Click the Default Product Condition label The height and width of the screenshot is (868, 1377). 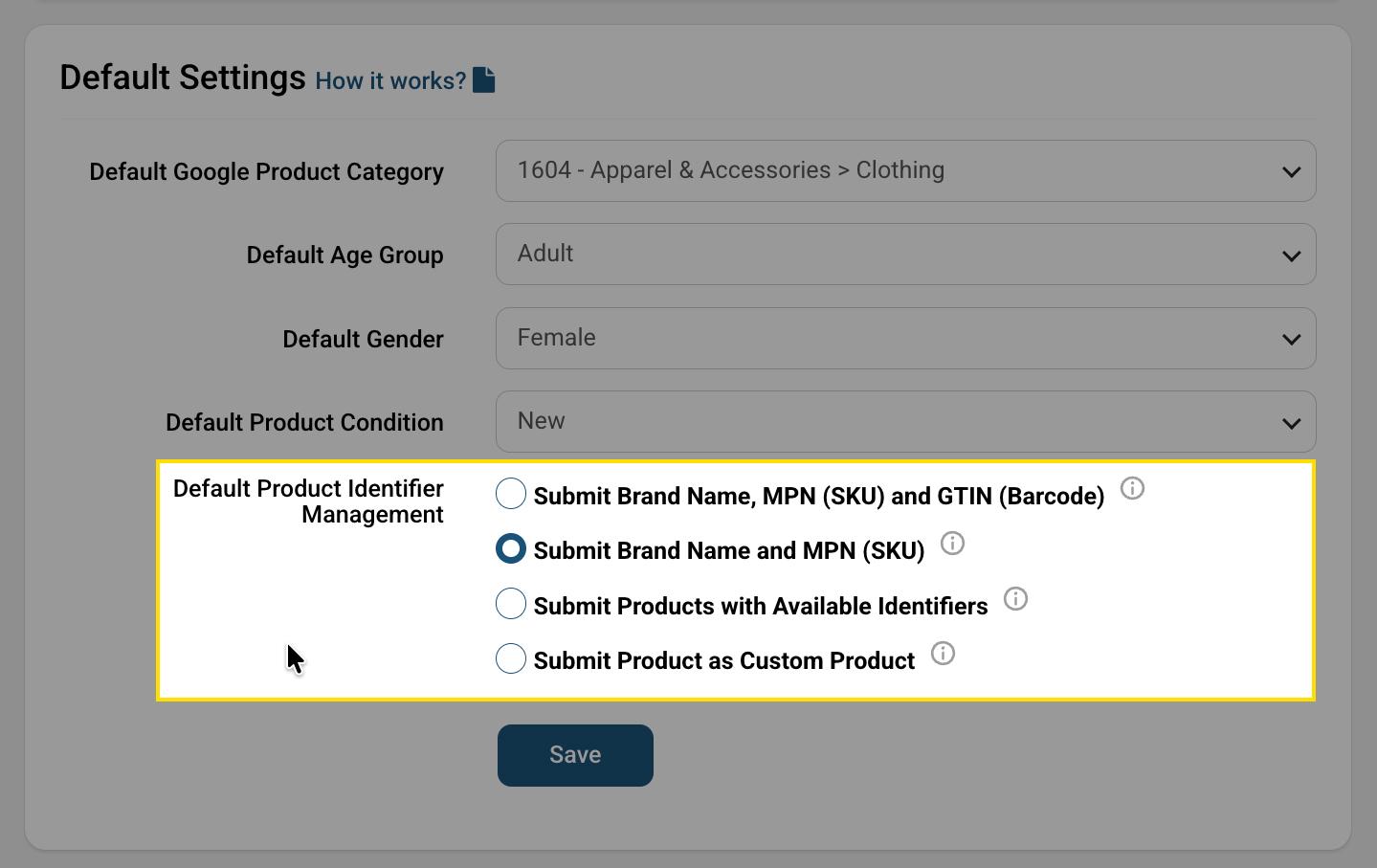[x=304, y=423]
